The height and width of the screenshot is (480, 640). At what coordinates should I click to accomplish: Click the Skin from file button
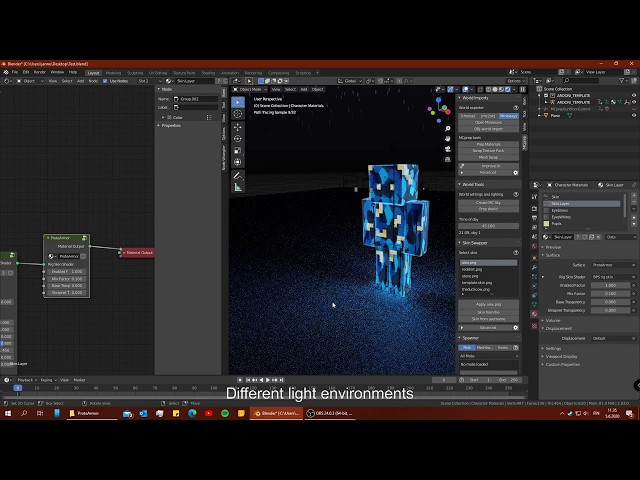click(489, 312)
